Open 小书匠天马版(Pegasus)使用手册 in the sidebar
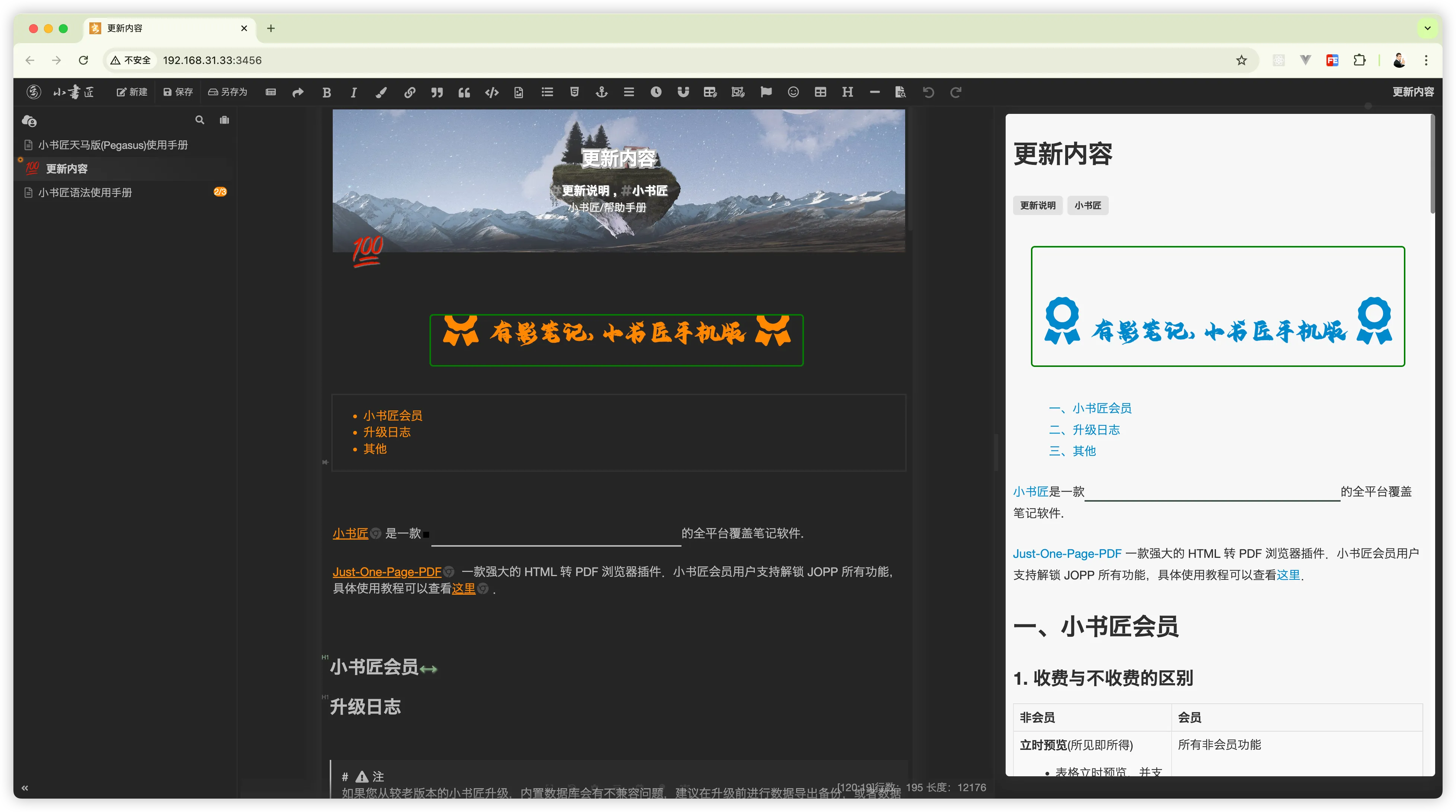 click(113, 145)
